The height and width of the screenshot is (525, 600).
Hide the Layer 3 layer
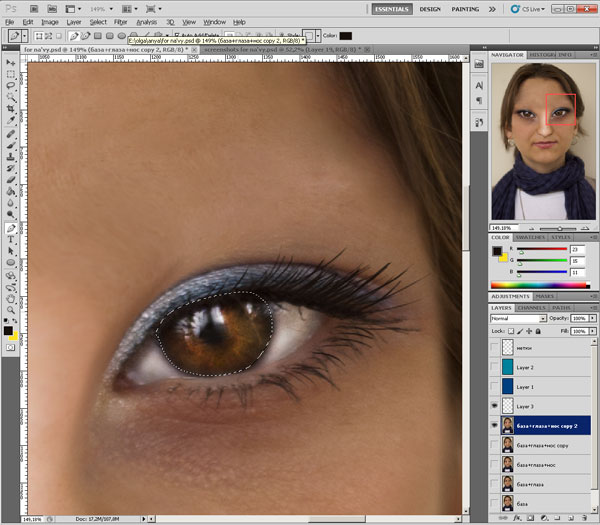pos(496,406)
